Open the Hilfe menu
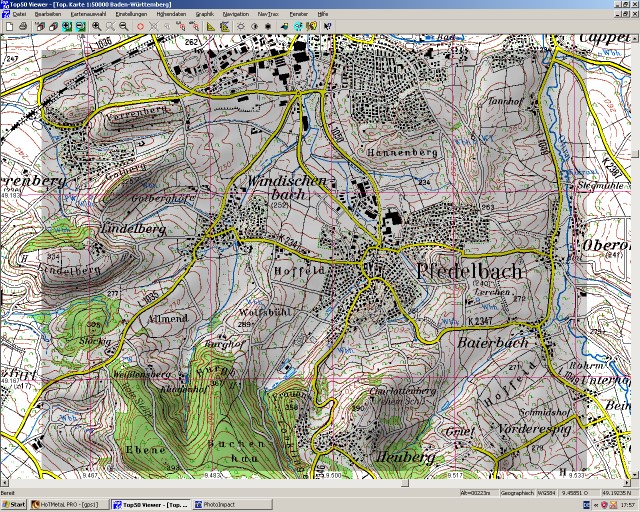This screenshot has width=640, height=512. click(x=323, y=15)
